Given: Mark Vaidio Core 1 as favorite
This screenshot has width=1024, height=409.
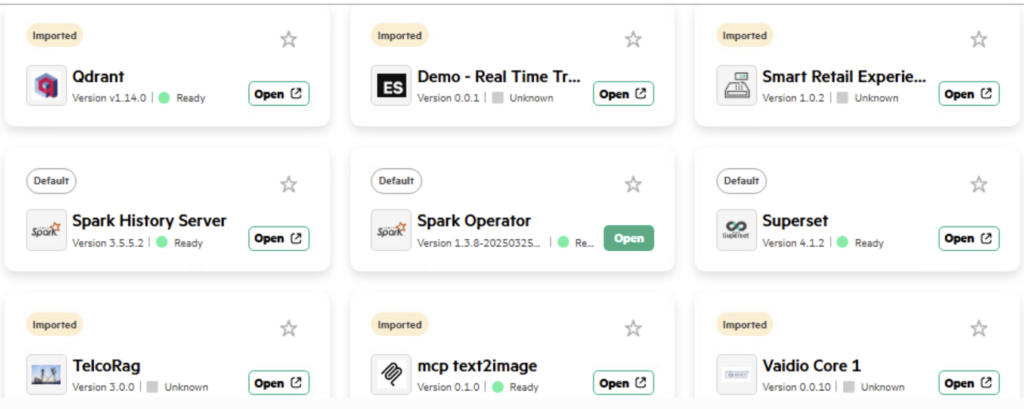Looking at the screenshot, I should (978, 328).
